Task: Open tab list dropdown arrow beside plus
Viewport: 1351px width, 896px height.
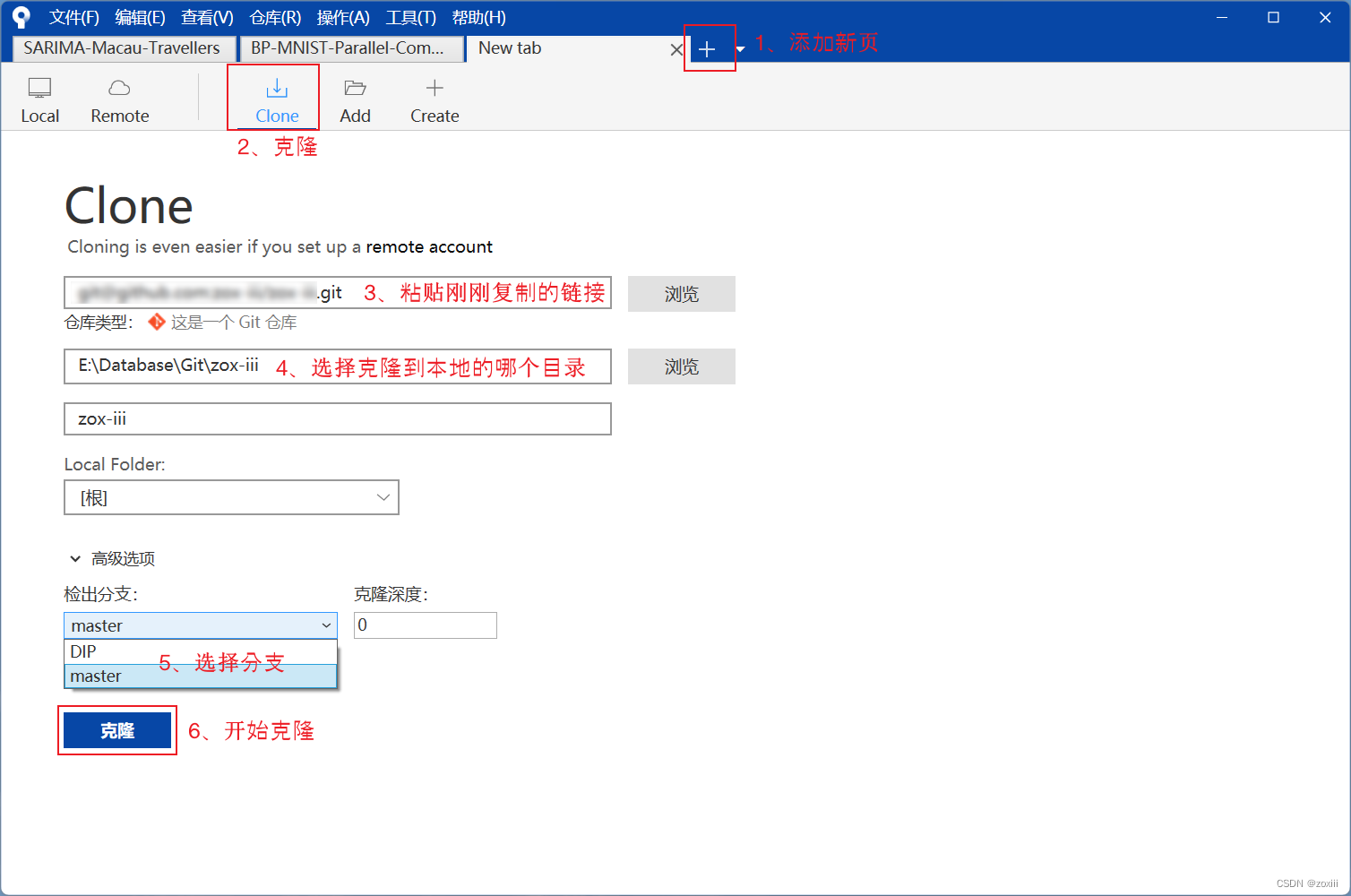Action: [x=740, y=49]
